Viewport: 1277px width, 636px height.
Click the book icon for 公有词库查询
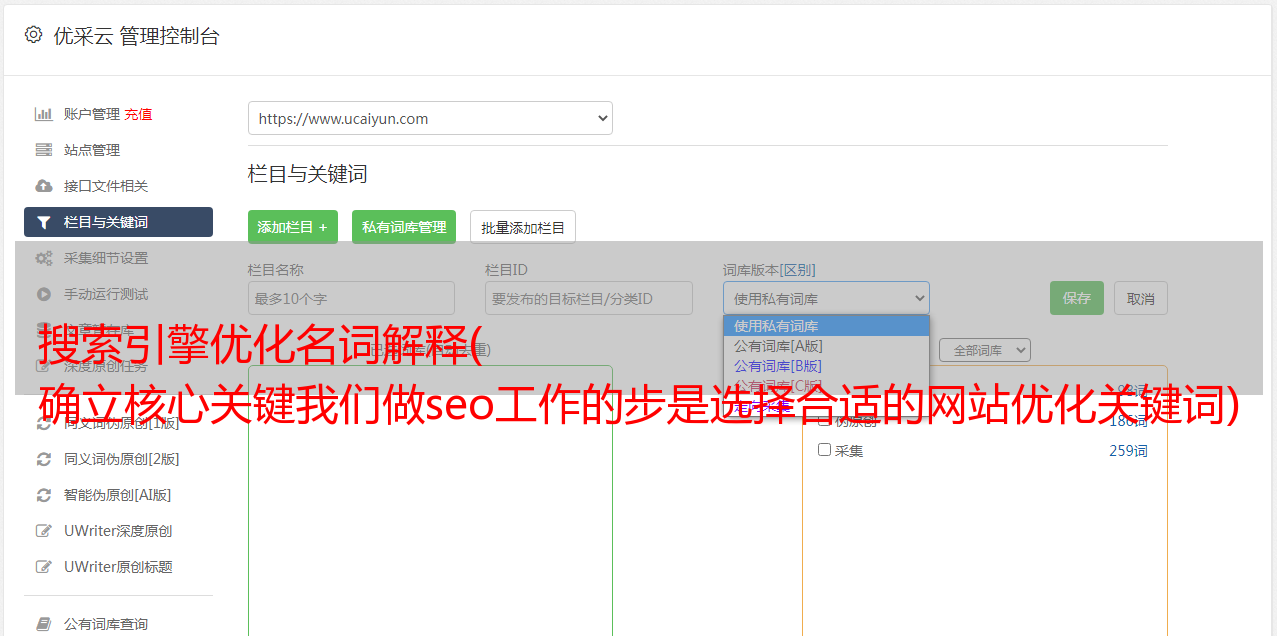pos(43,624)
